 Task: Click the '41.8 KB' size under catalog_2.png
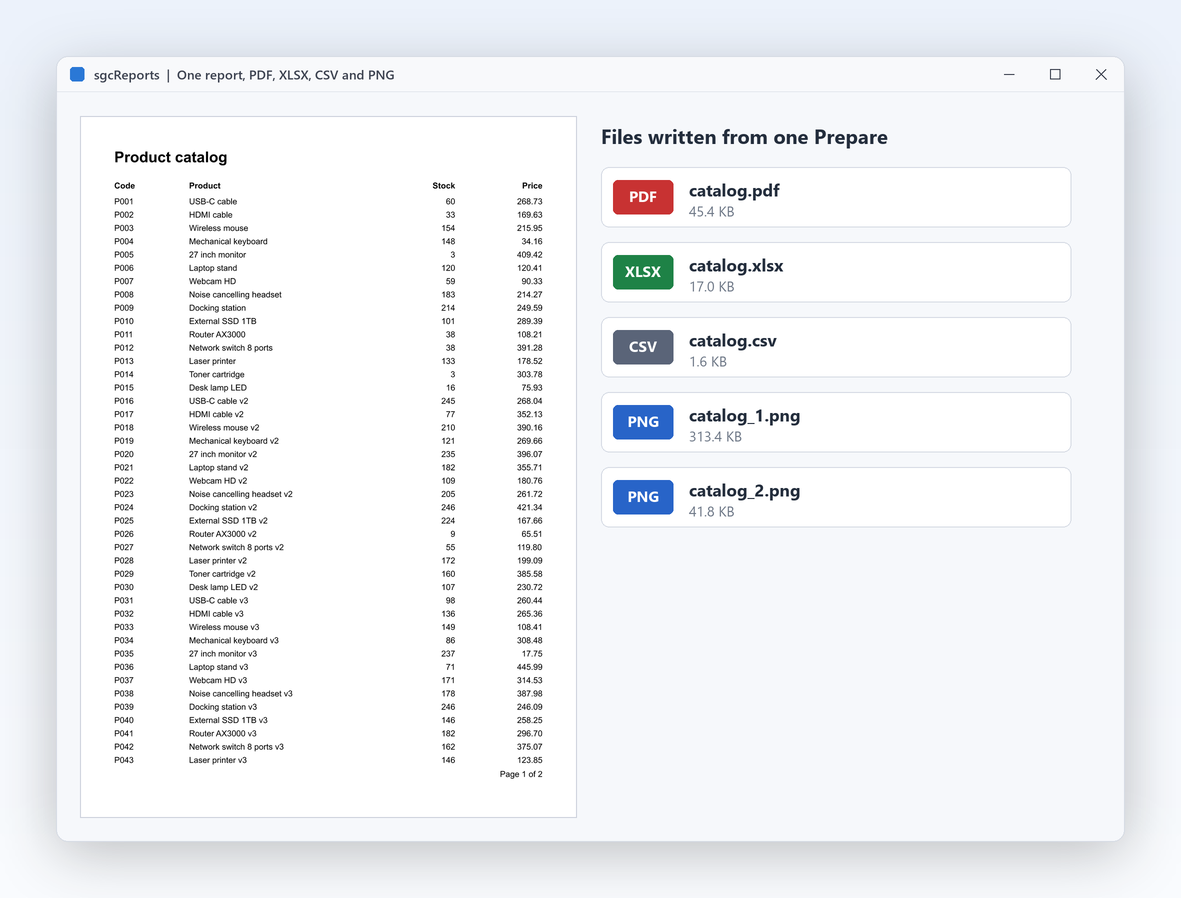coord(711,512)
